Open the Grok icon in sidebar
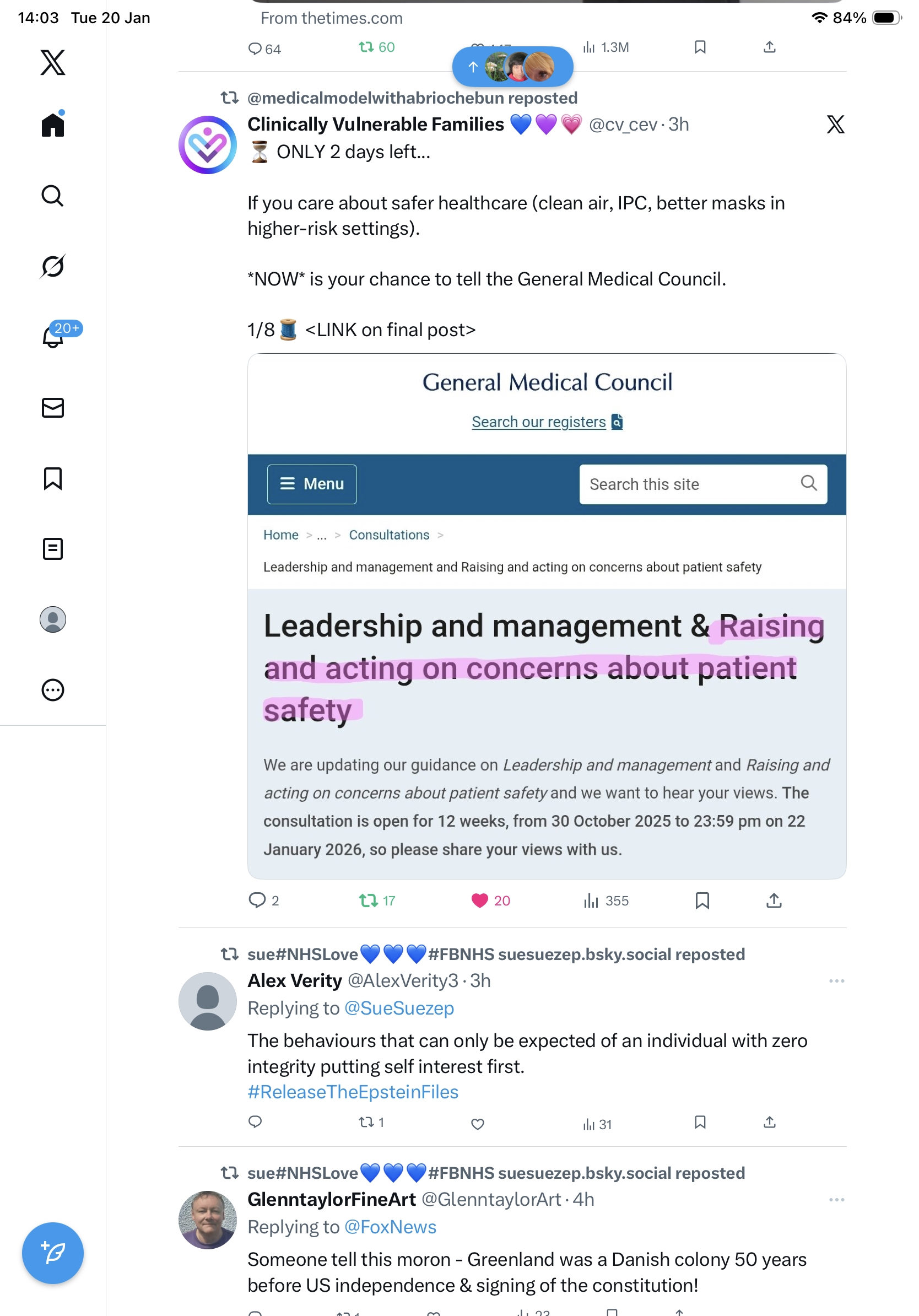919x1316 pixels. (x=53, y=266)
